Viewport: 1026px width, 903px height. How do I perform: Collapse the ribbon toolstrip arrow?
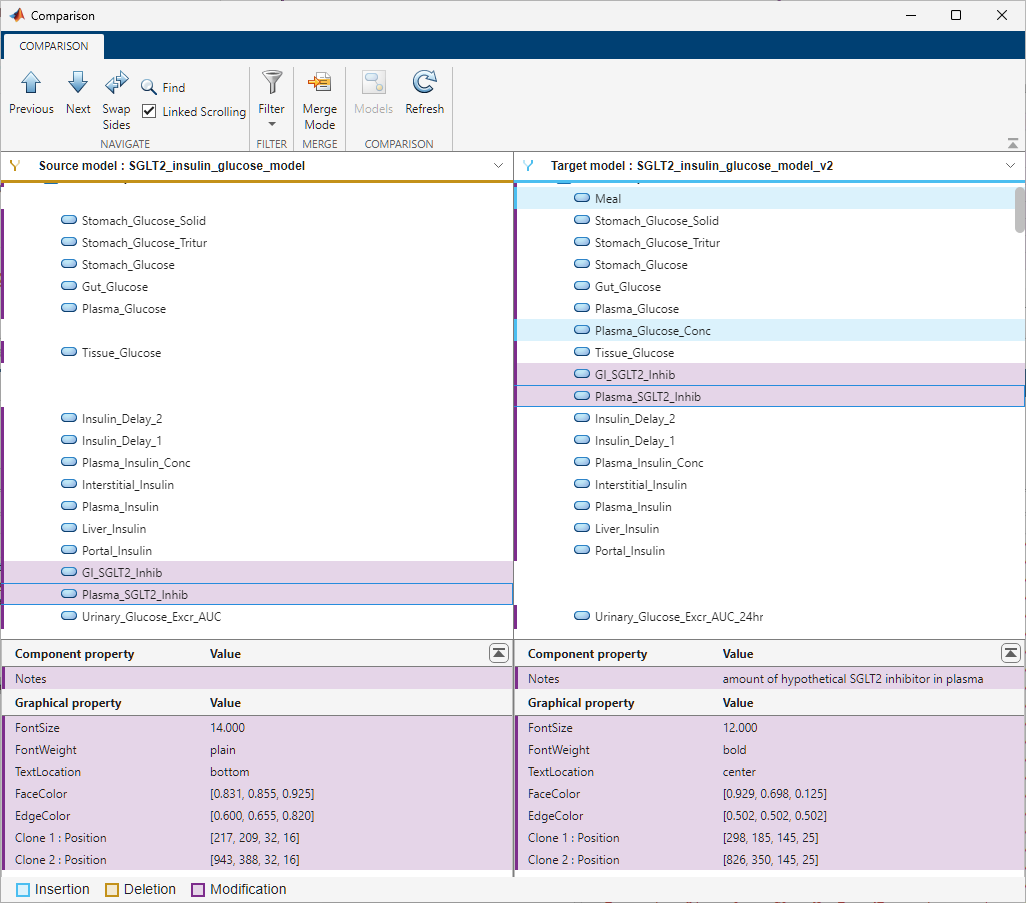tap(1012, 143)
